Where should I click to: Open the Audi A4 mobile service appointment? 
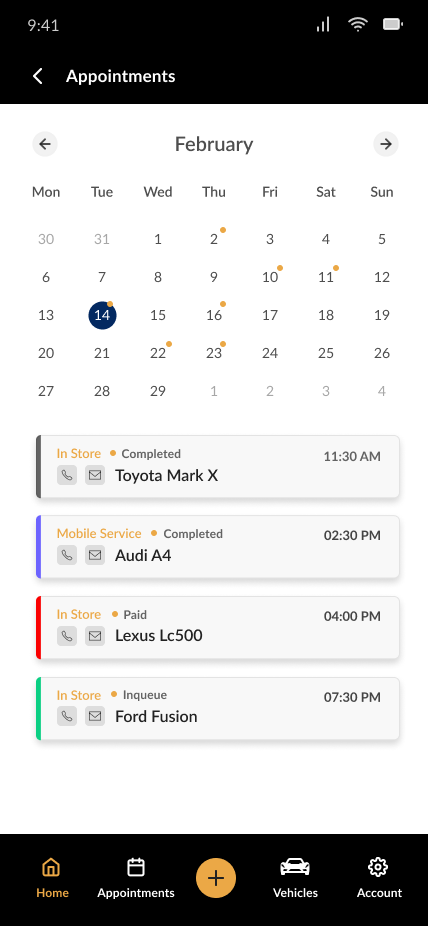click(218, 547)
